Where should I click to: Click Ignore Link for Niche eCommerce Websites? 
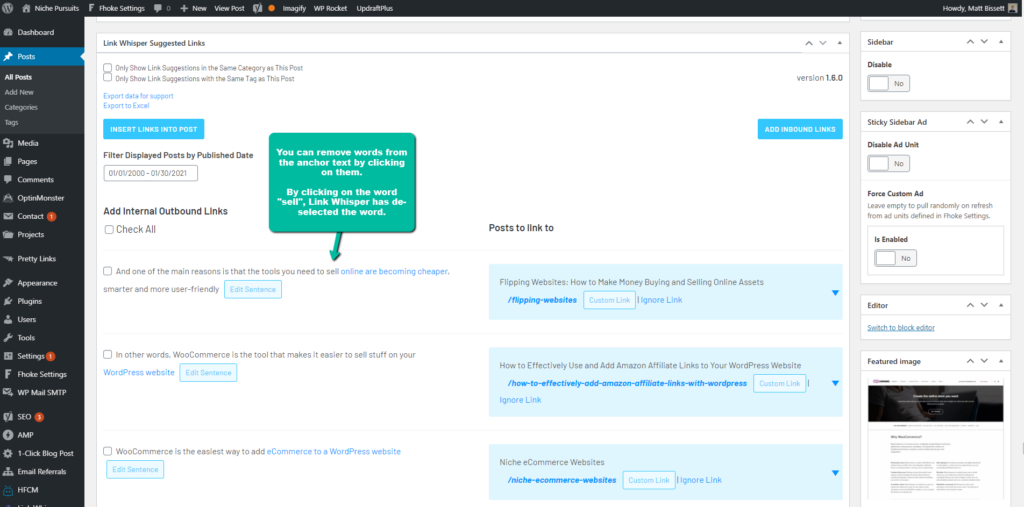coord(701,480)
